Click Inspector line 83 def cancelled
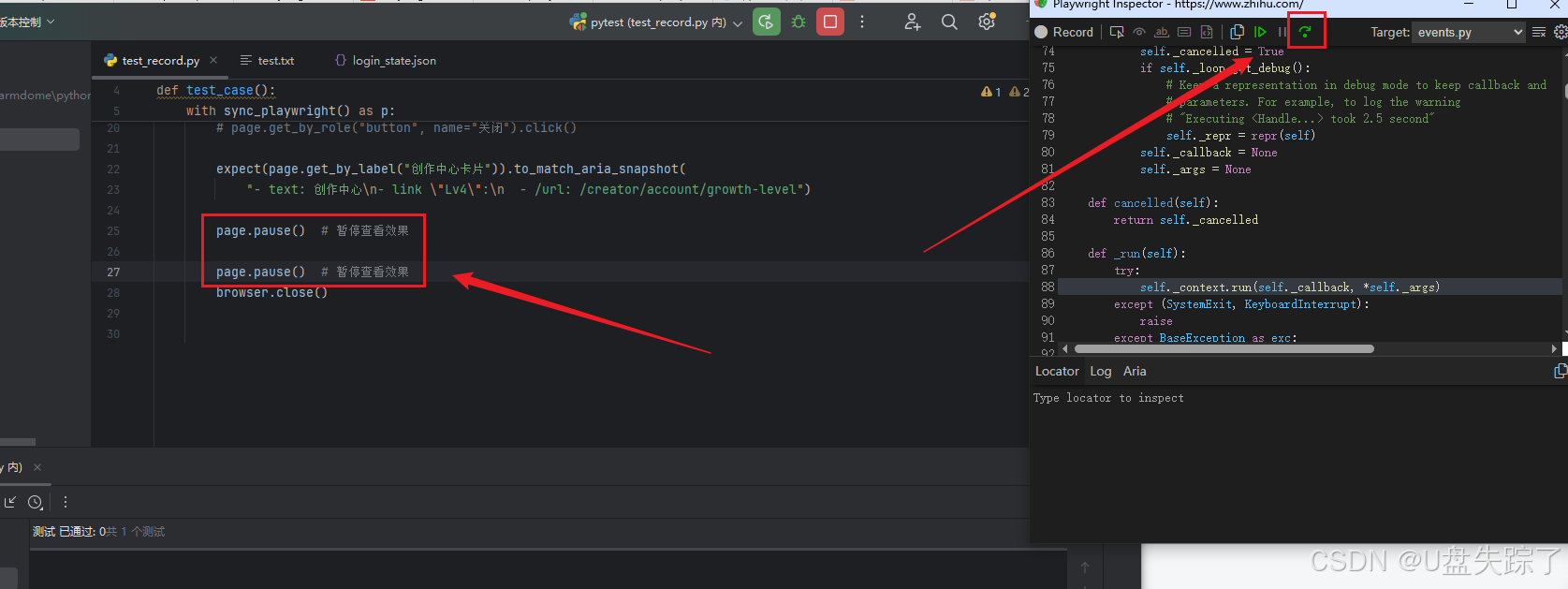Screen dimensions: 1568x589 tap(1153, 203)
